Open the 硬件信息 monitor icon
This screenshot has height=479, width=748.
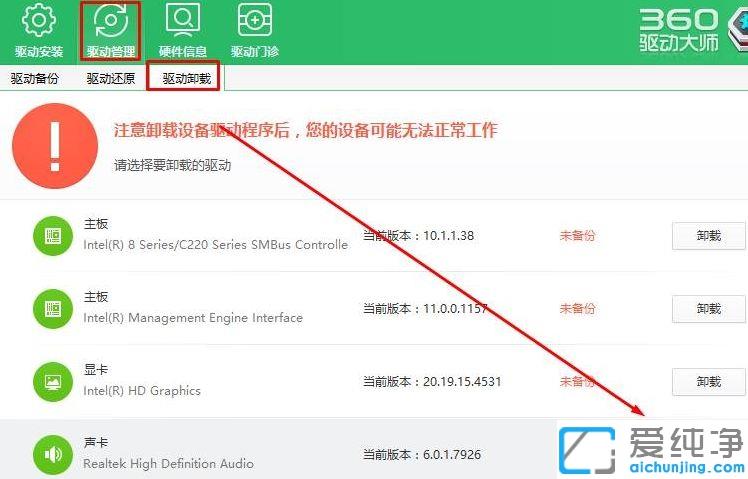point(183,21)
